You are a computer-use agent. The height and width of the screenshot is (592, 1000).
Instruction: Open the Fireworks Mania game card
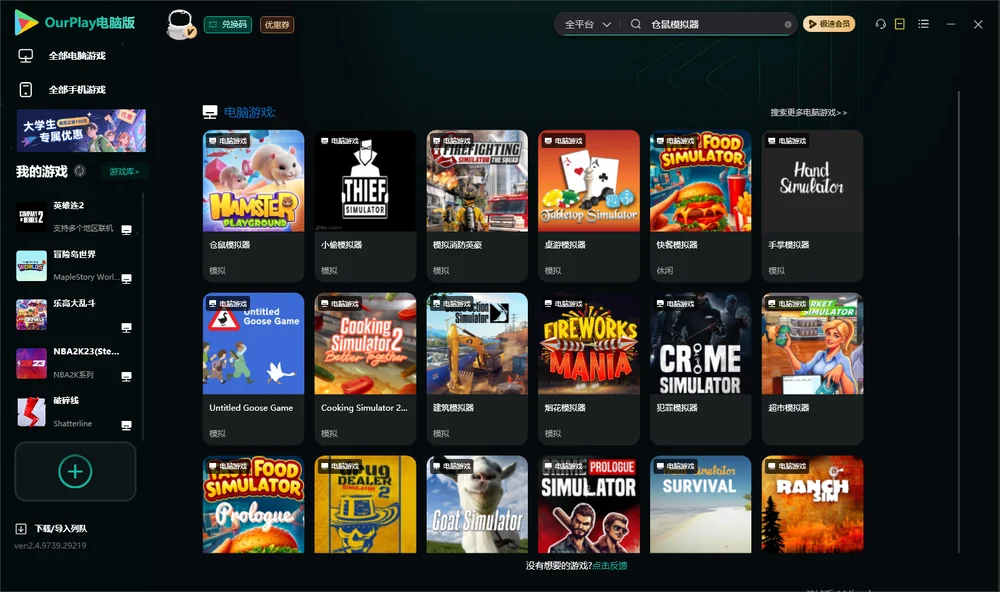589,369
